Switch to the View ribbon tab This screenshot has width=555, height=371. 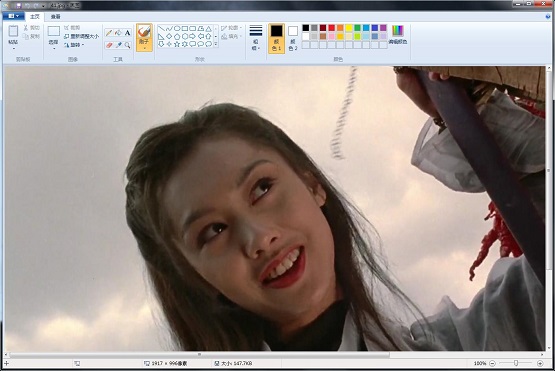pos(56,17)
